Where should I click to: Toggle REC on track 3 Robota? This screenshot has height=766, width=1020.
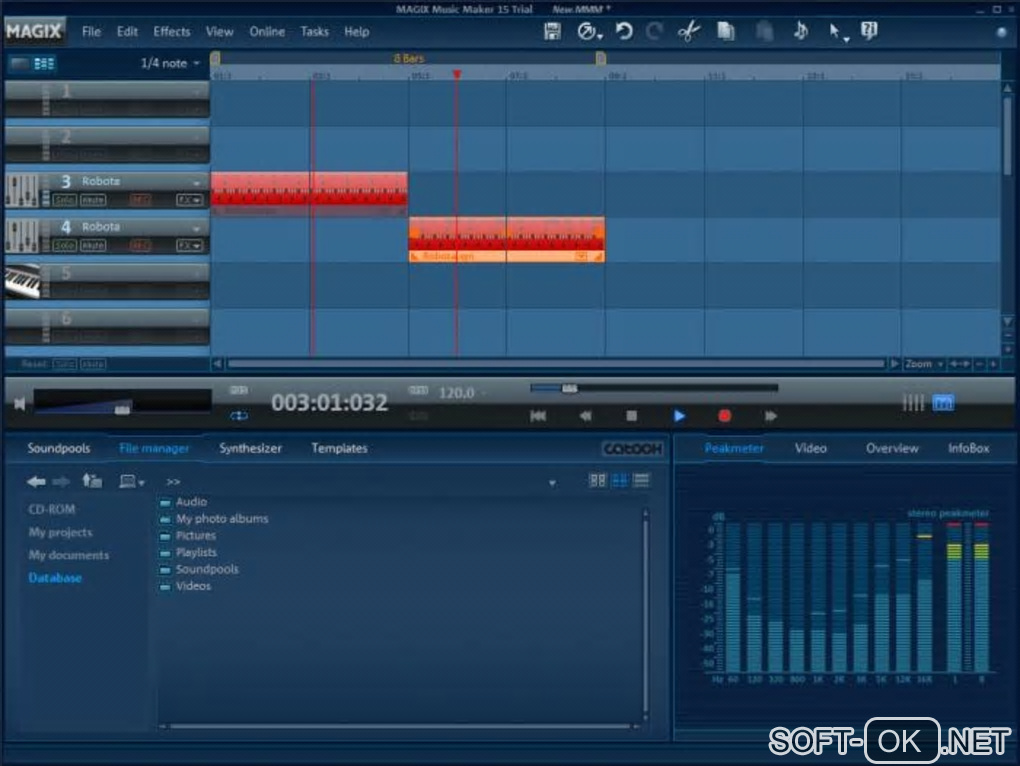140,200
